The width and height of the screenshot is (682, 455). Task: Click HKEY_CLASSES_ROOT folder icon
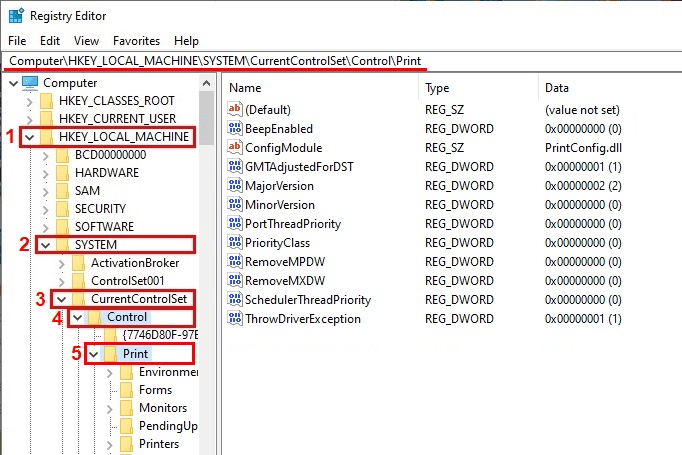point(47,101)
